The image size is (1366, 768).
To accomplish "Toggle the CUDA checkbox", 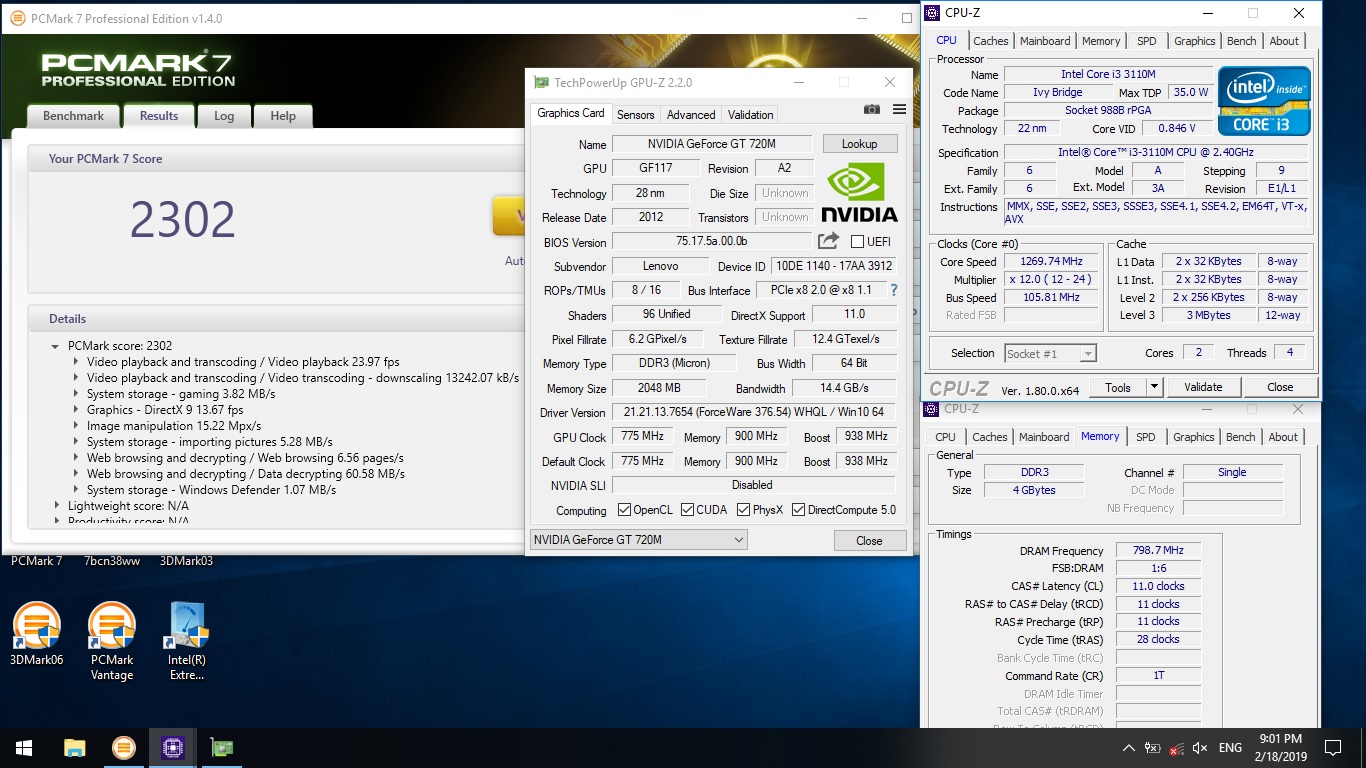I will pyautogui.click(x=688, y=509).
